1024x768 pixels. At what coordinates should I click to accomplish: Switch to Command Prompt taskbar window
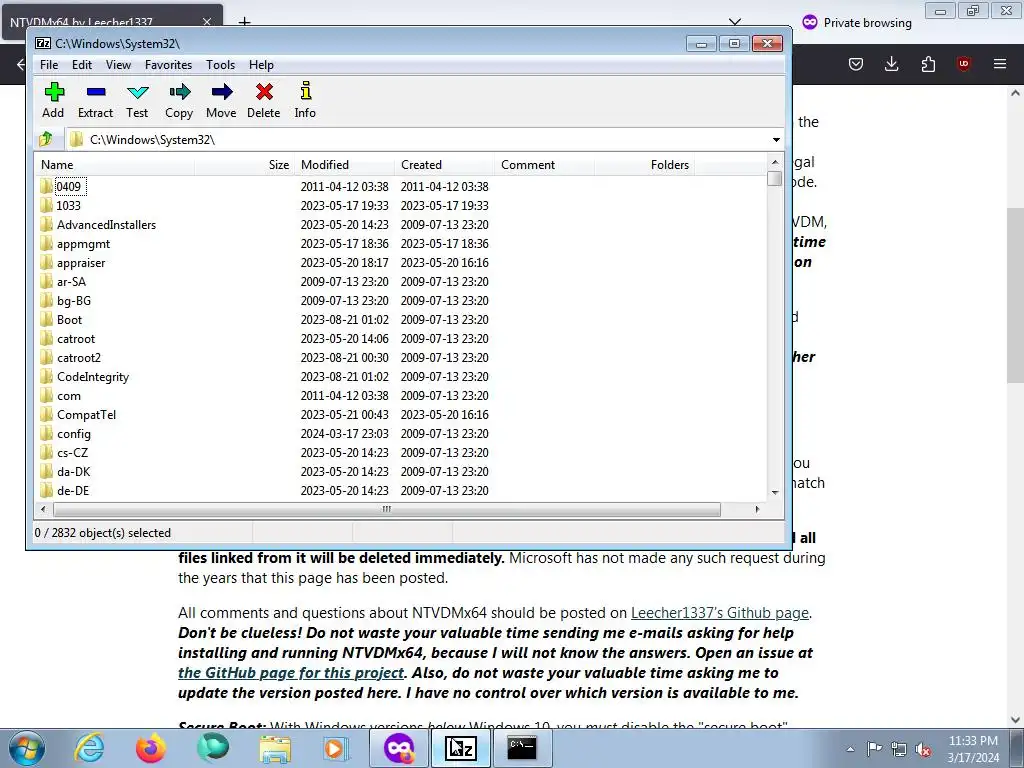[522, 748]
